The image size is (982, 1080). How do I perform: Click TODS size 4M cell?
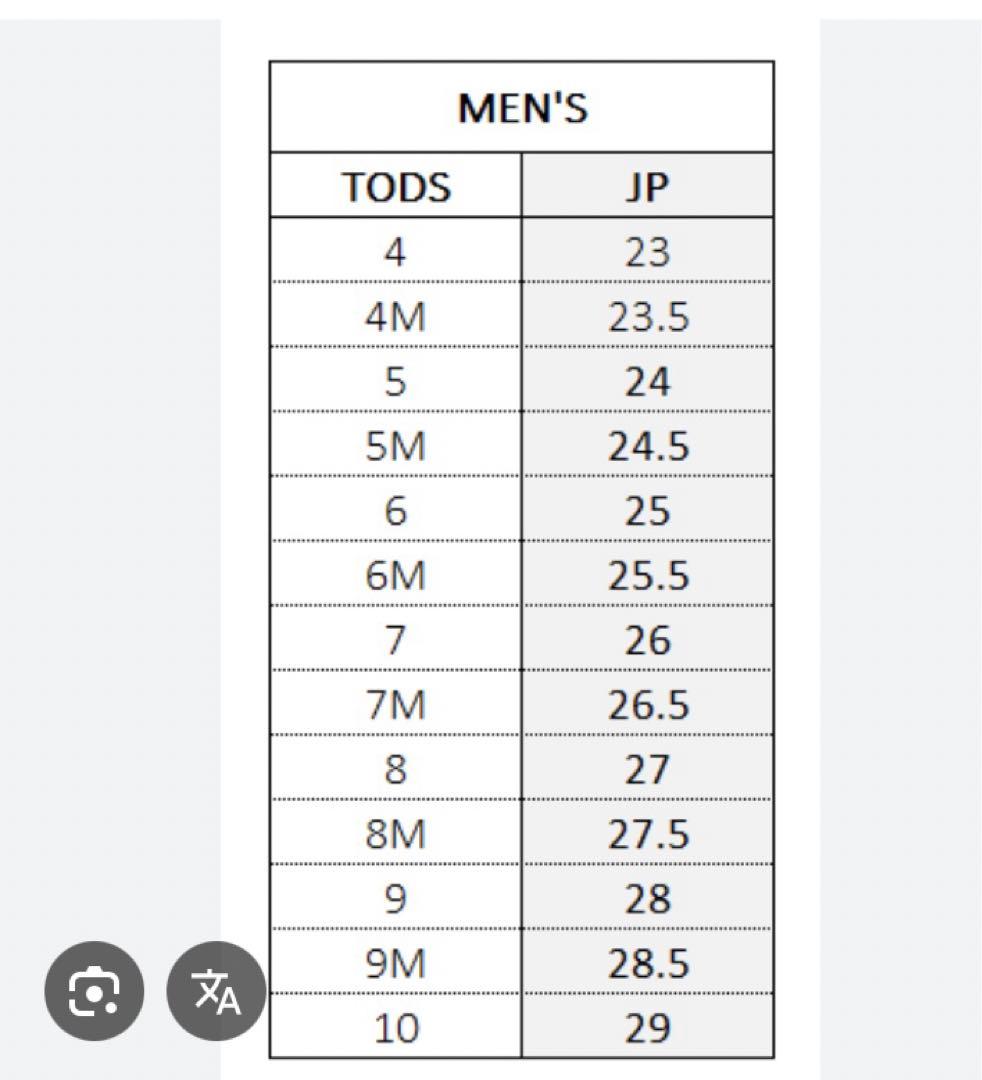(x=396, y=317)
